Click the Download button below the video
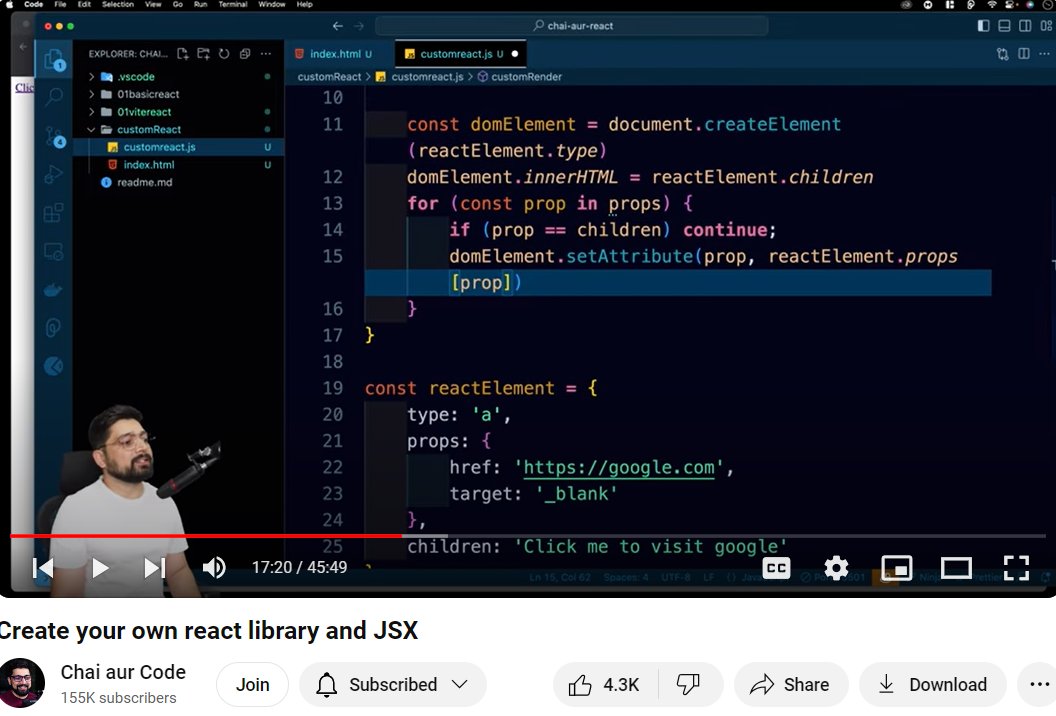This screenshot has width=1056, height=716. [x=932, y=684]
